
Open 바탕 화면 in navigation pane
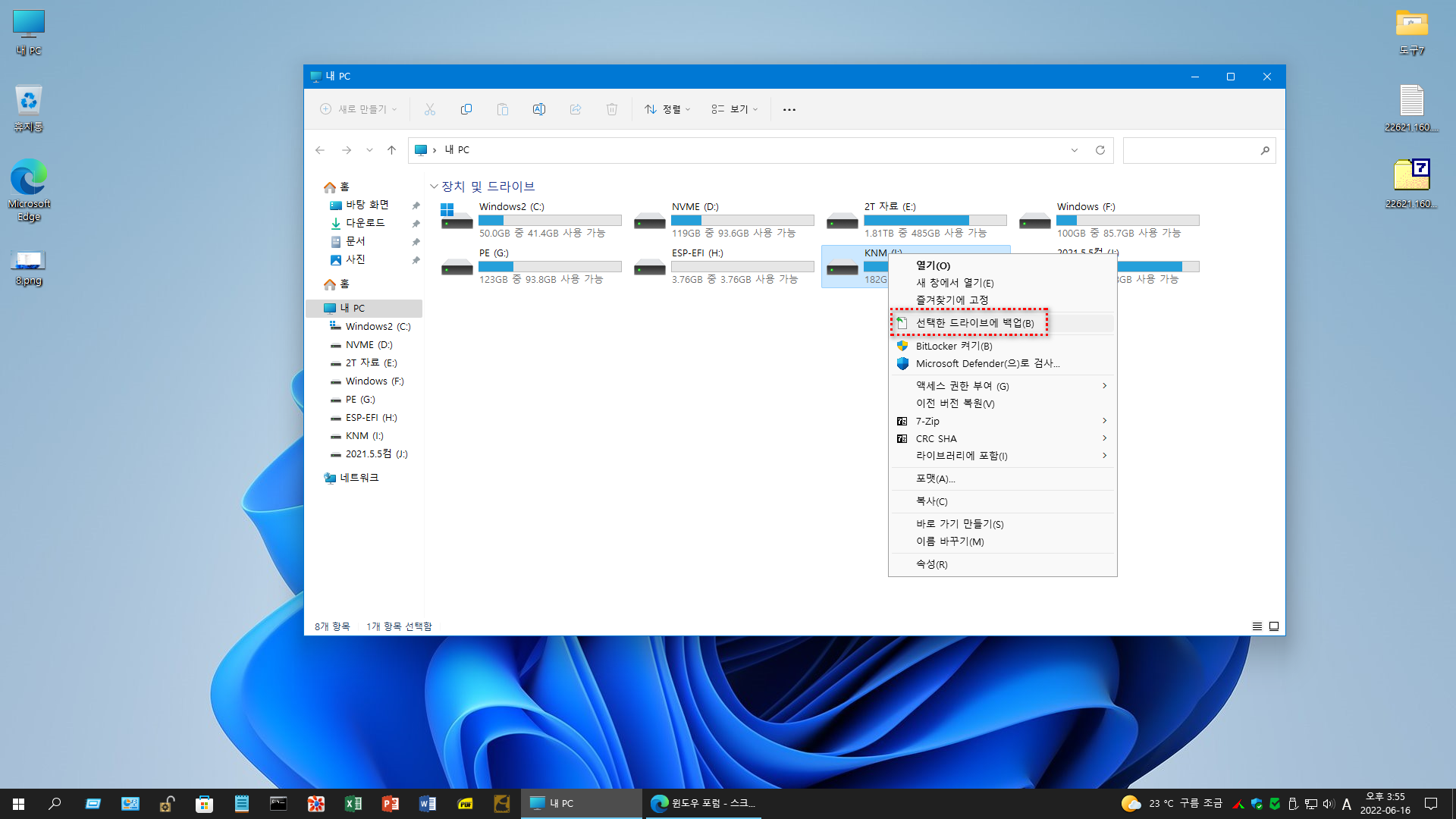click(x=367, y=205)
